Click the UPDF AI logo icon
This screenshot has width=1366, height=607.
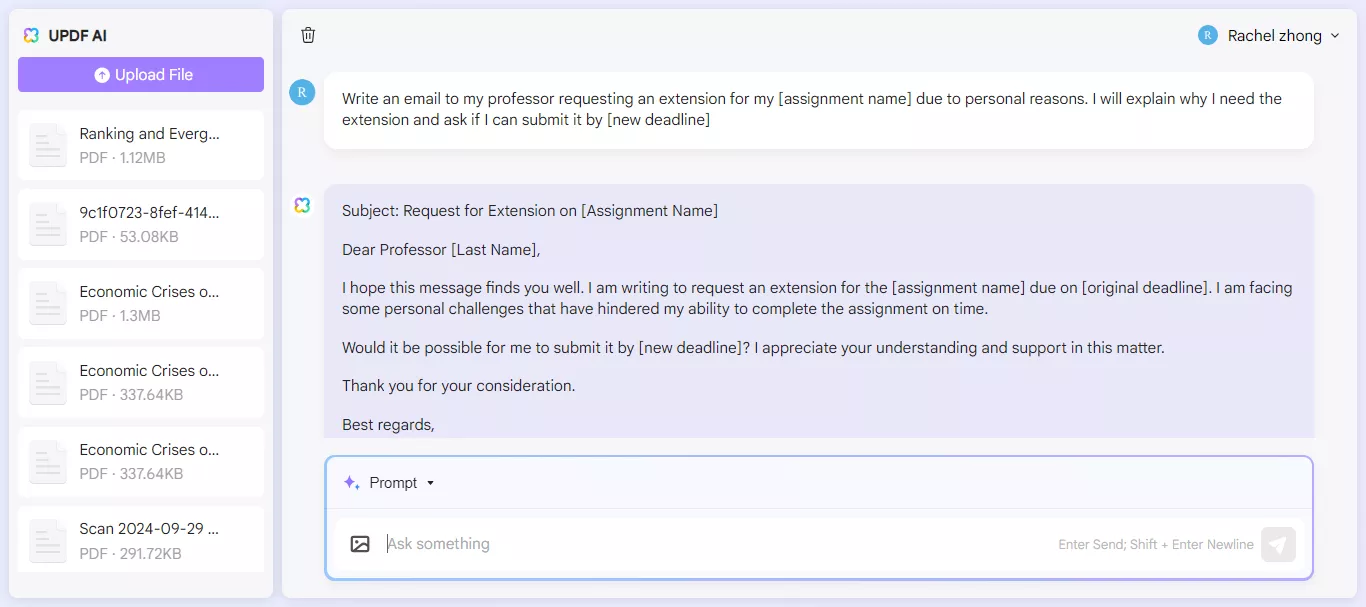click(30, 35)
